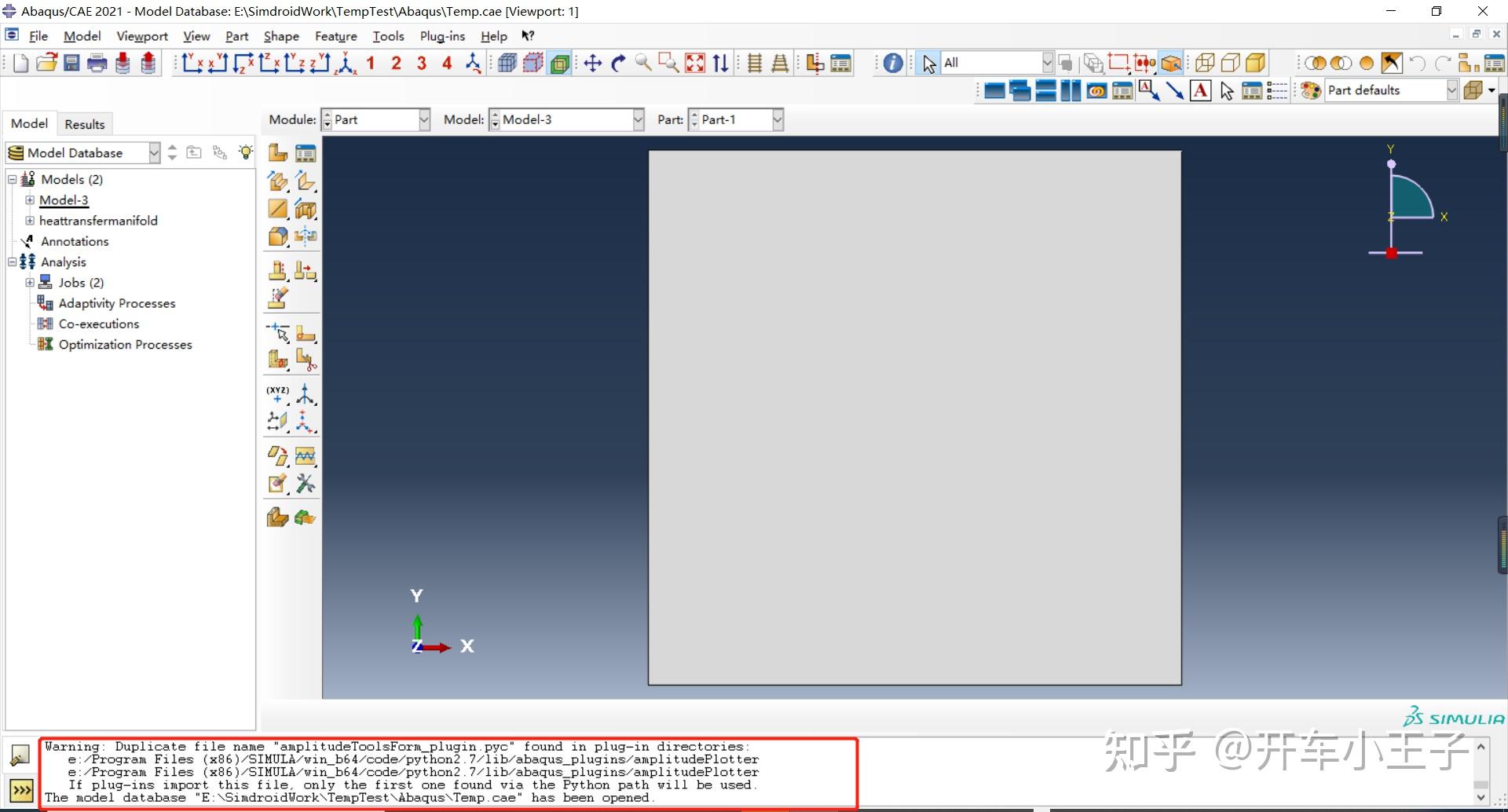Select the Pan View tool
Screen dimensions: 1508x812
click(593, 63)
